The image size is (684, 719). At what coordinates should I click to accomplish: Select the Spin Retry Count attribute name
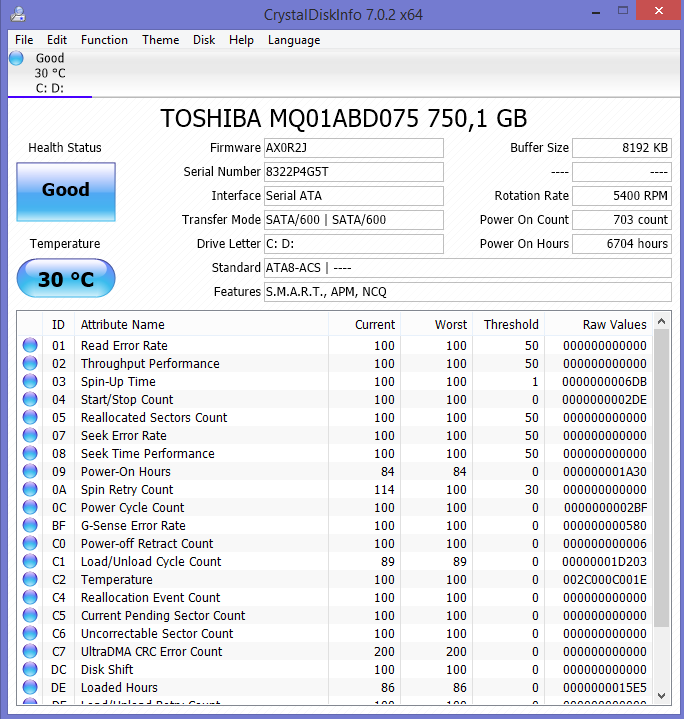click(x=127, y=490)
